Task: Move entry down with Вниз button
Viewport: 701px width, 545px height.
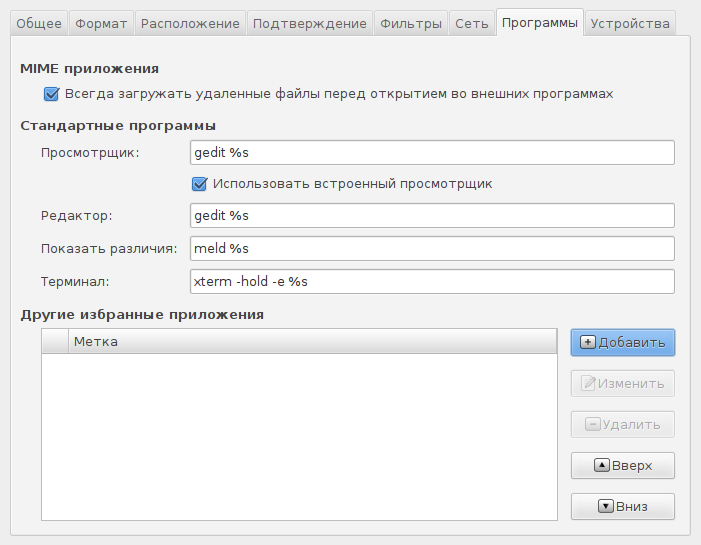Action: (623, 507)
